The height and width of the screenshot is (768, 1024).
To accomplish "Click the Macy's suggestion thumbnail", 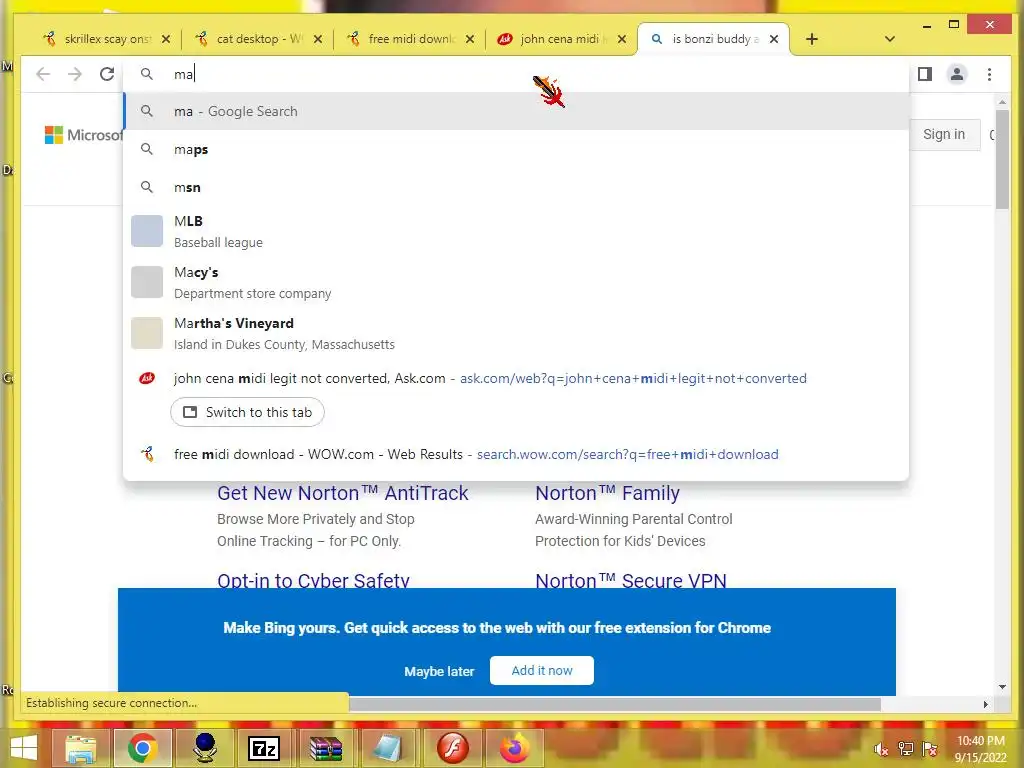I will [147, 282].
